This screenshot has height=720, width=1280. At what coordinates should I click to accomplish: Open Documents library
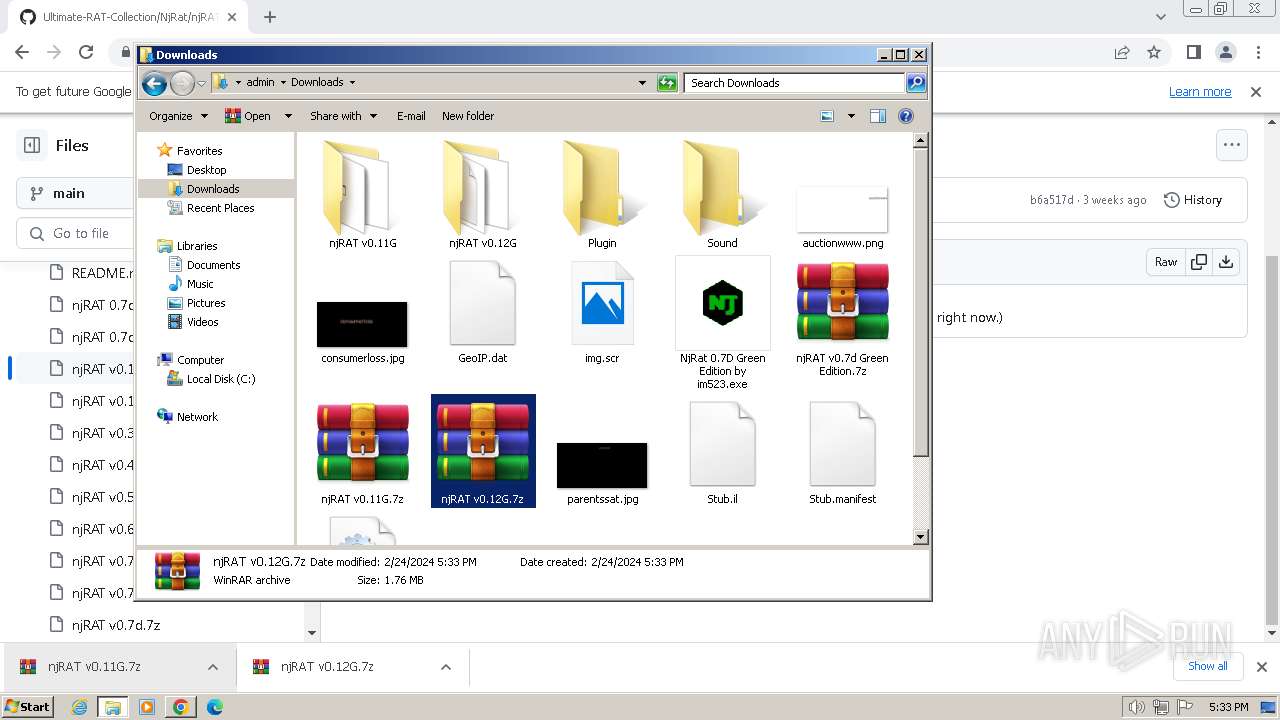click(213, 265)
